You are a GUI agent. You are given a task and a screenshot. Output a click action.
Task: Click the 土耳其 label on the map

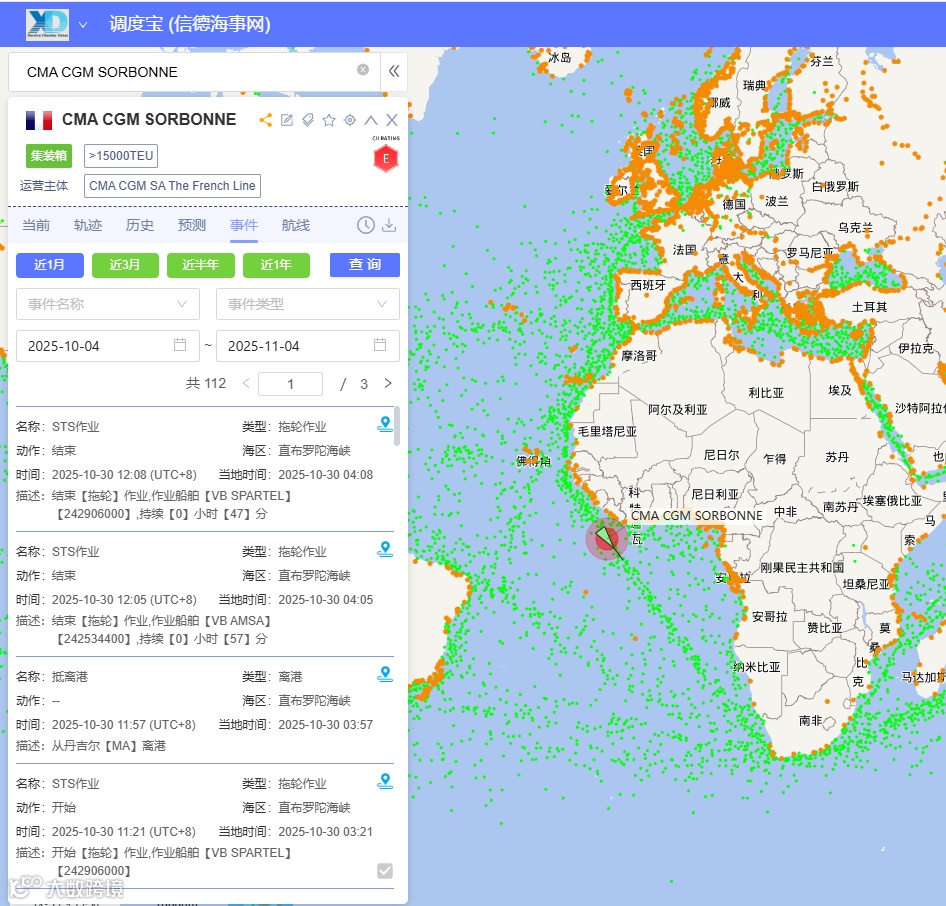tap(869, 307)
